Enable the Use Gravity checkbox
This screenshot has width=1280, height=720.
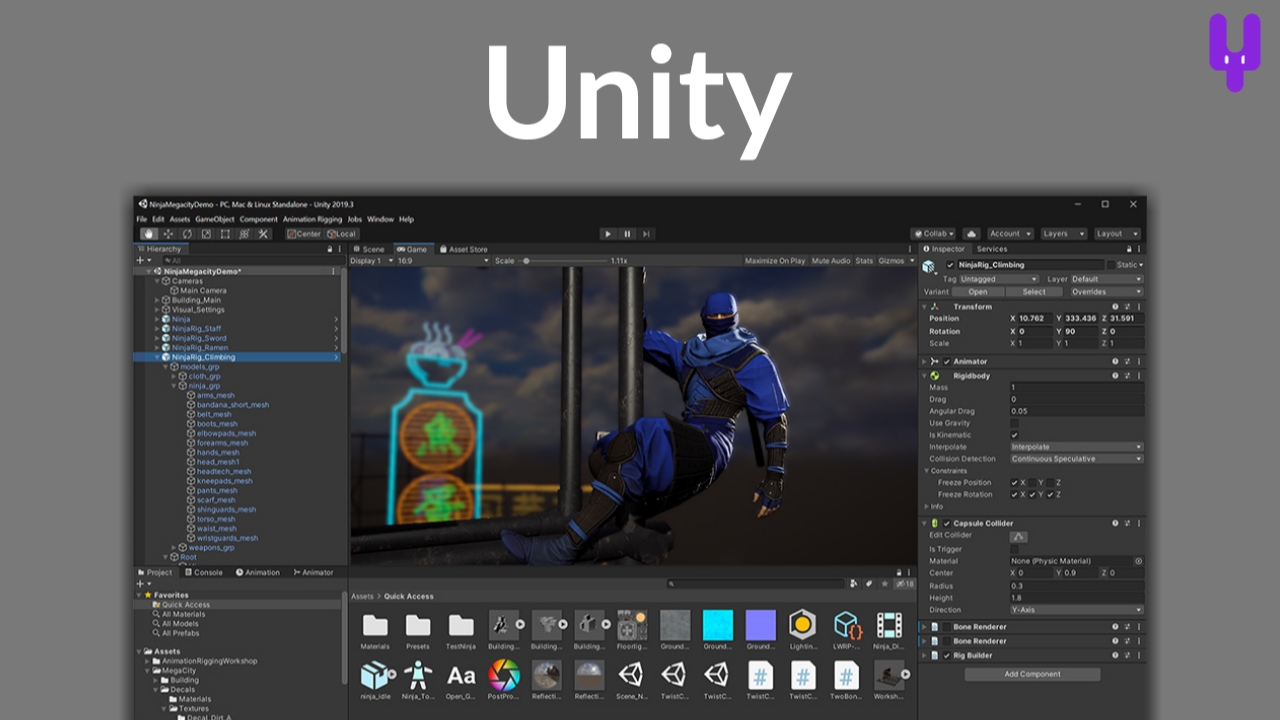1015,423
